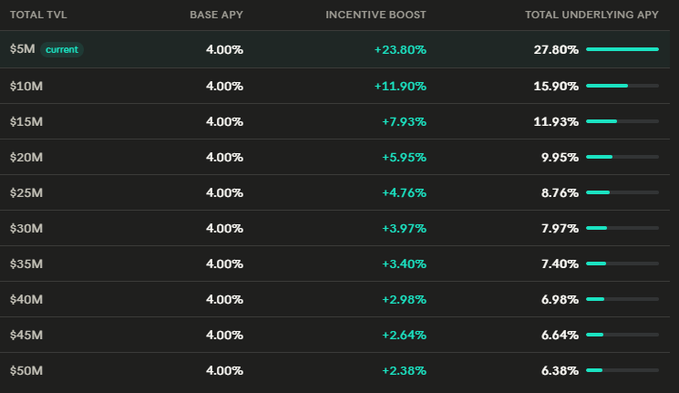Click the 27.80% total APY value
The width and height of the screenshot is (679, 393).
point(556,50)
